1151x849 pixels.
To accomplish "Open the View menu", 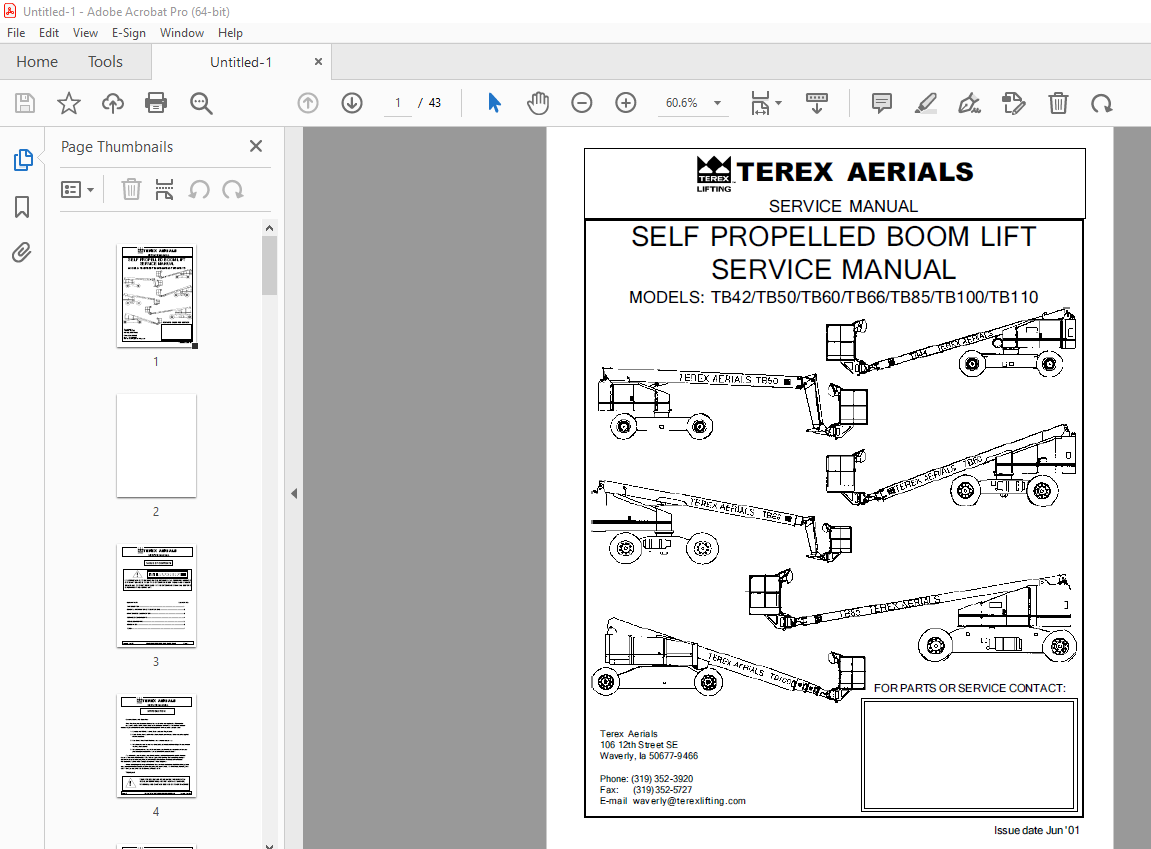I will click(x=85, y=33).
